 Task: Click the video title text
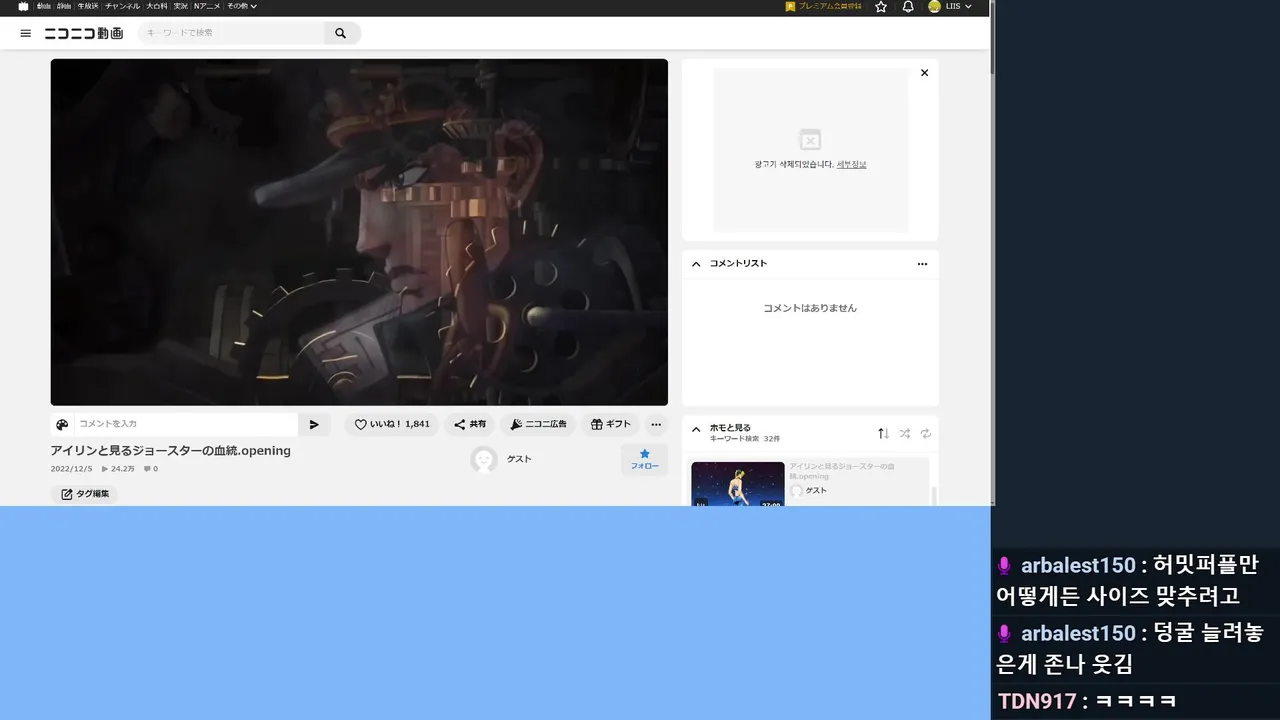tap(171, 451)
